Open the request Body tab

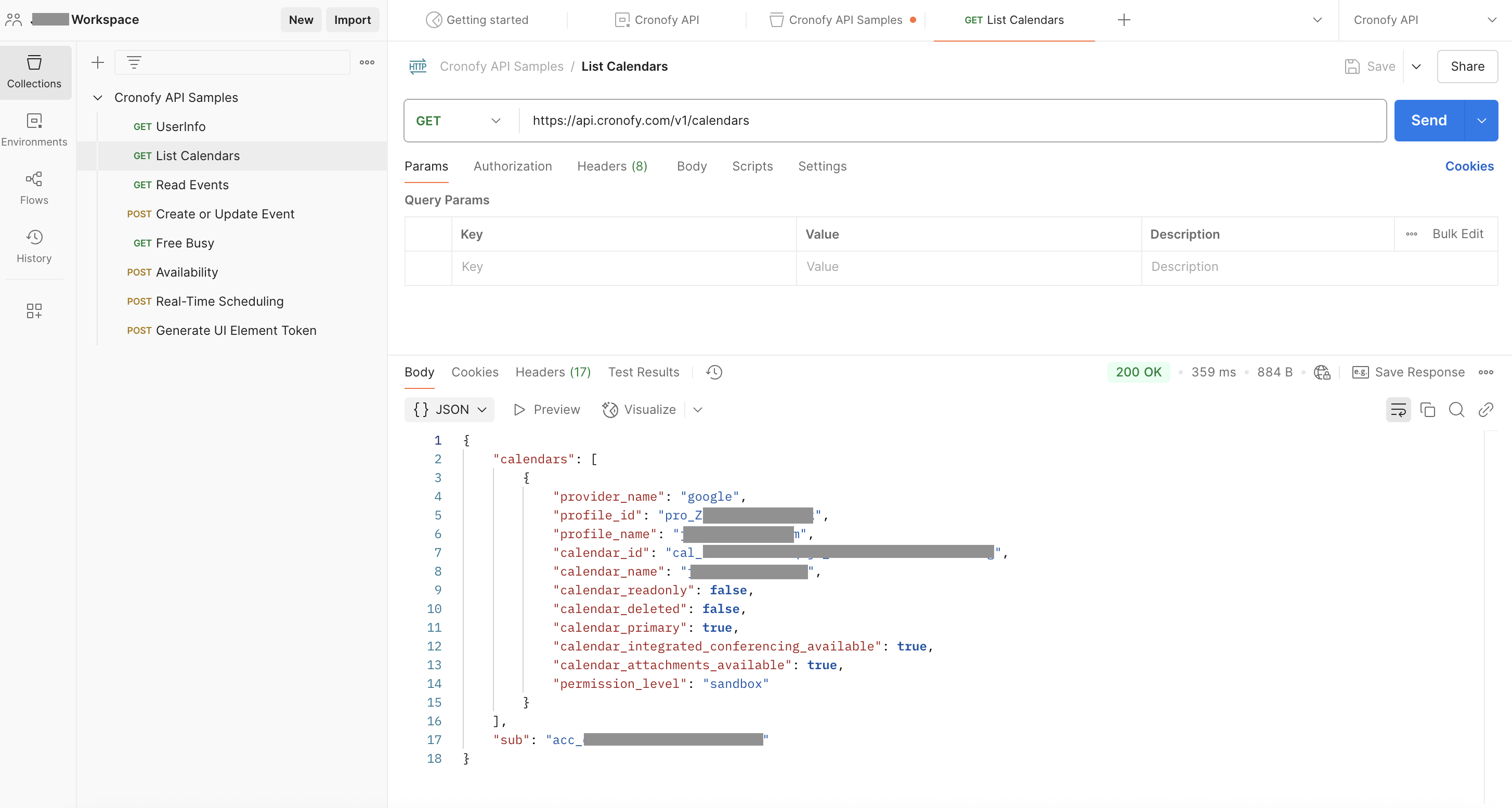pos(692,166)
